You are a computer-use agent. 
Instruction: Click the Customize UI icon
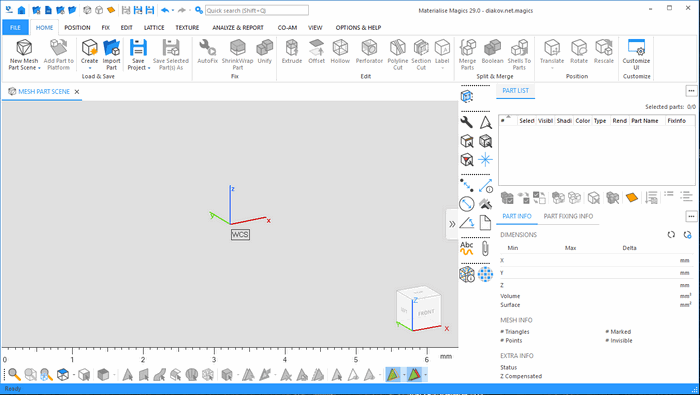pos(636,54)
